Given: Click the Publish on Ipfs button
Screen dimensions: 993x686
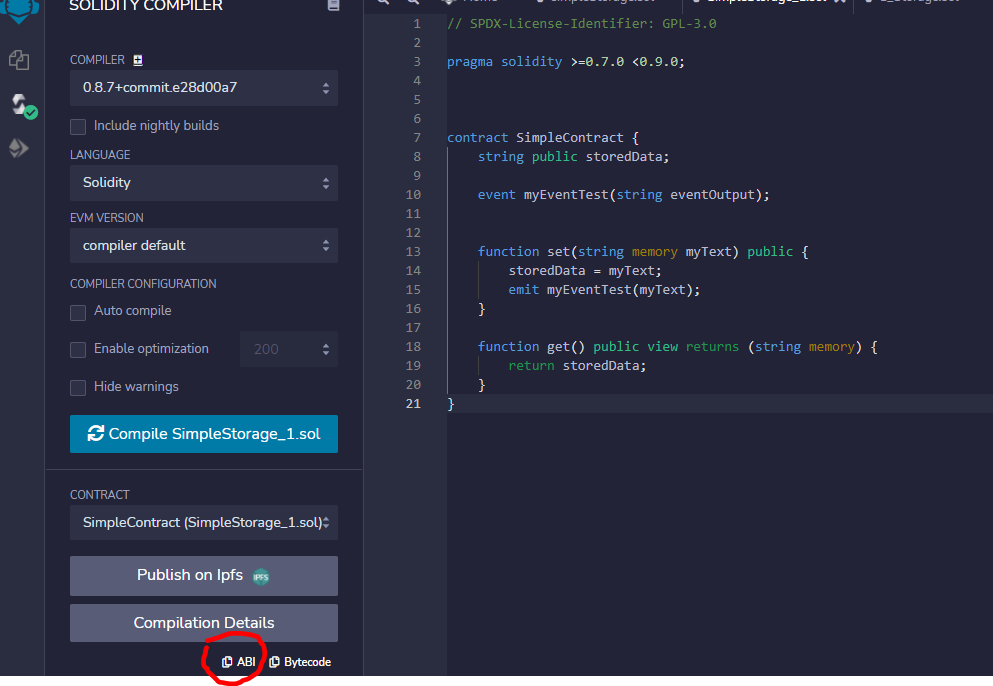Looking at the screenshot, I should (204, 576).
